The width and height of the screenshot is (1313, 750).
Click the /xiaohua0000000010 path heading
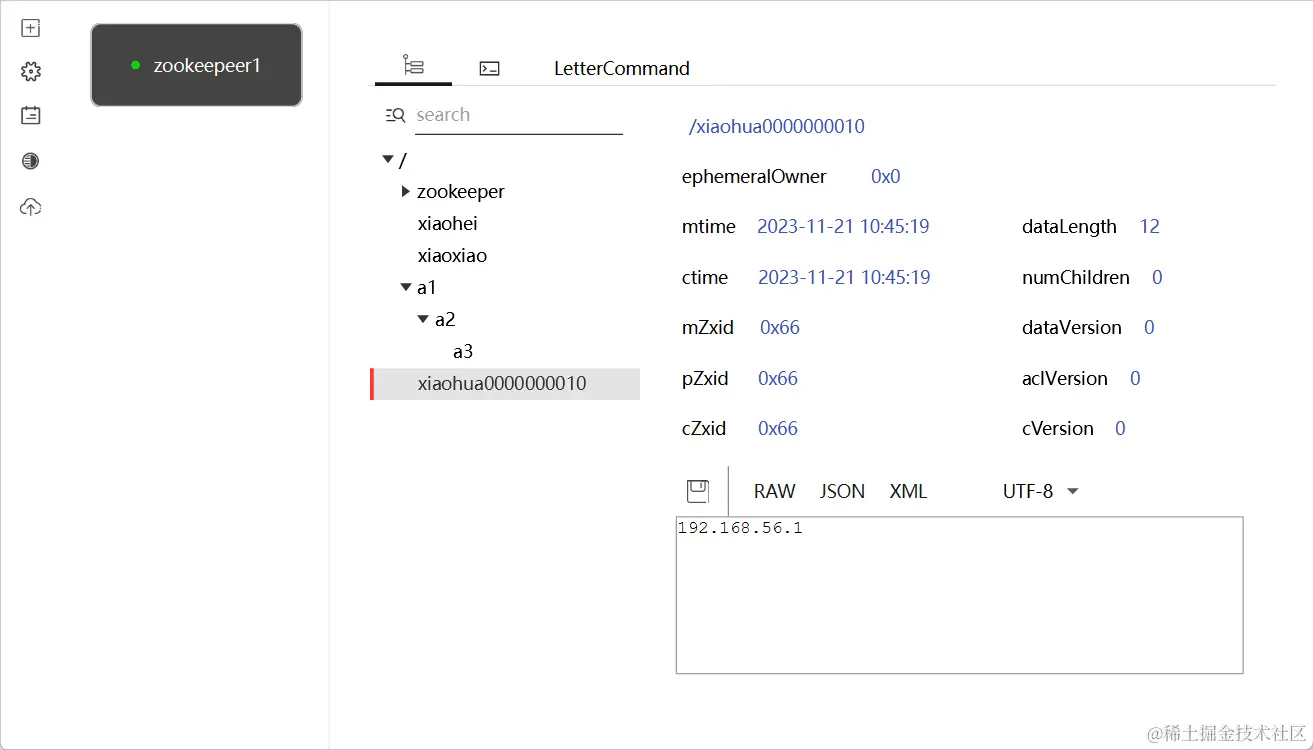pyautogui.click(x=777, y=127)
